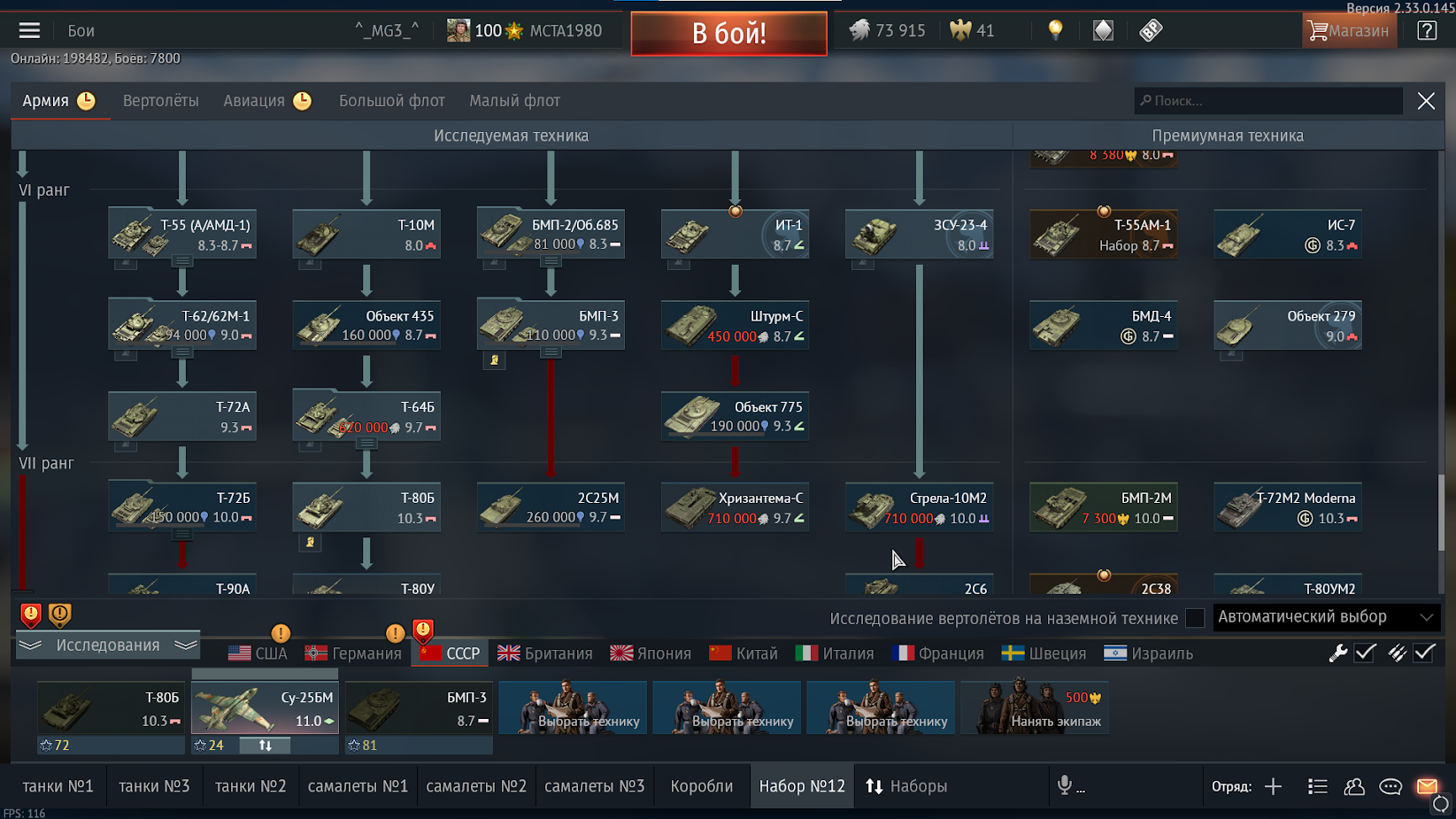Image resolution: width=1456 pixels, height=819 pixels.
Task: Switch to the Вертолёты tab
Action: tap(161, 101)
